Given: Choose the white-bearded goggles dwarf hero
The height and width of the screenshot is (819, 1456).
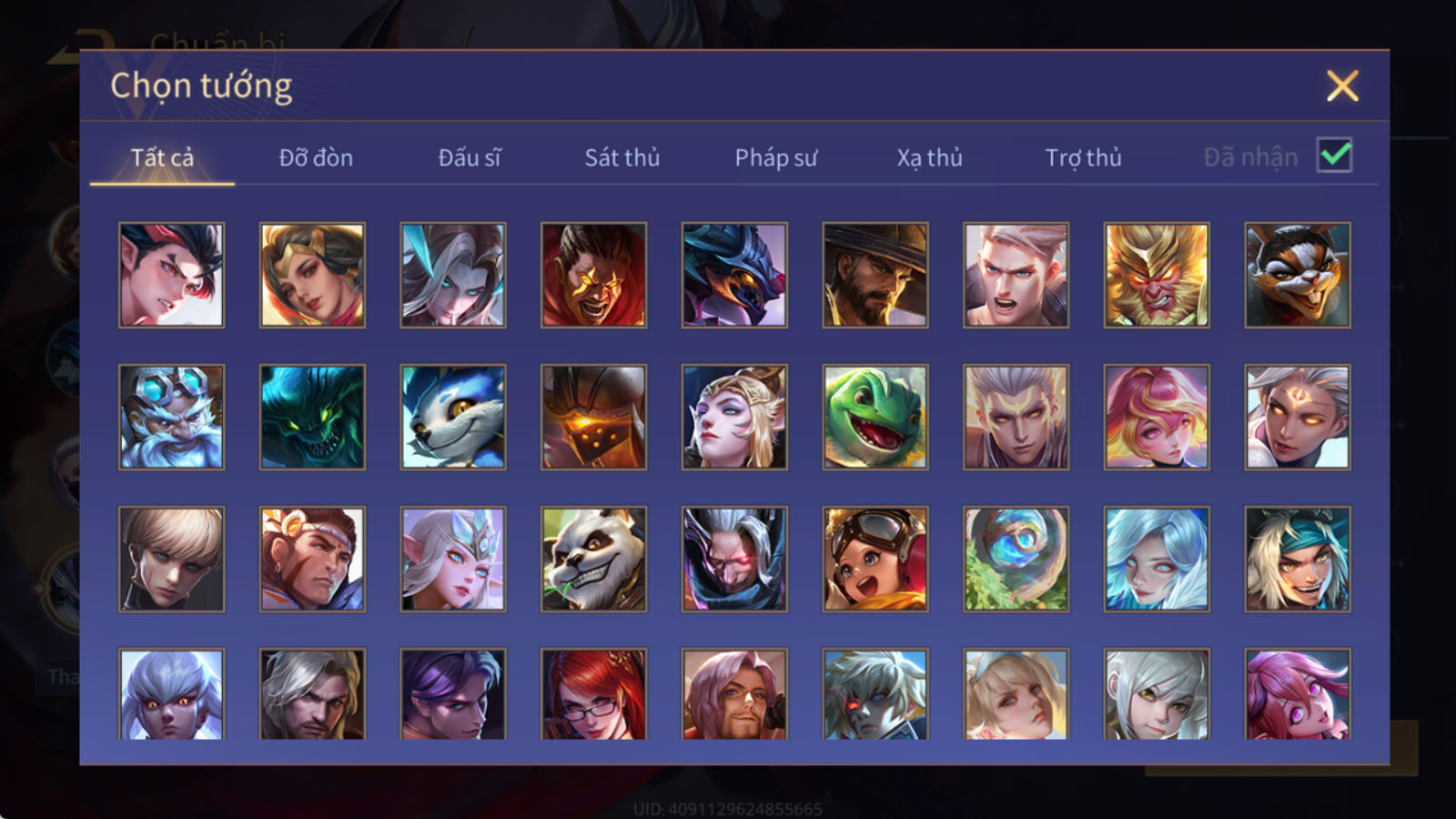Looking at the screenshot, I should (171, 417).
